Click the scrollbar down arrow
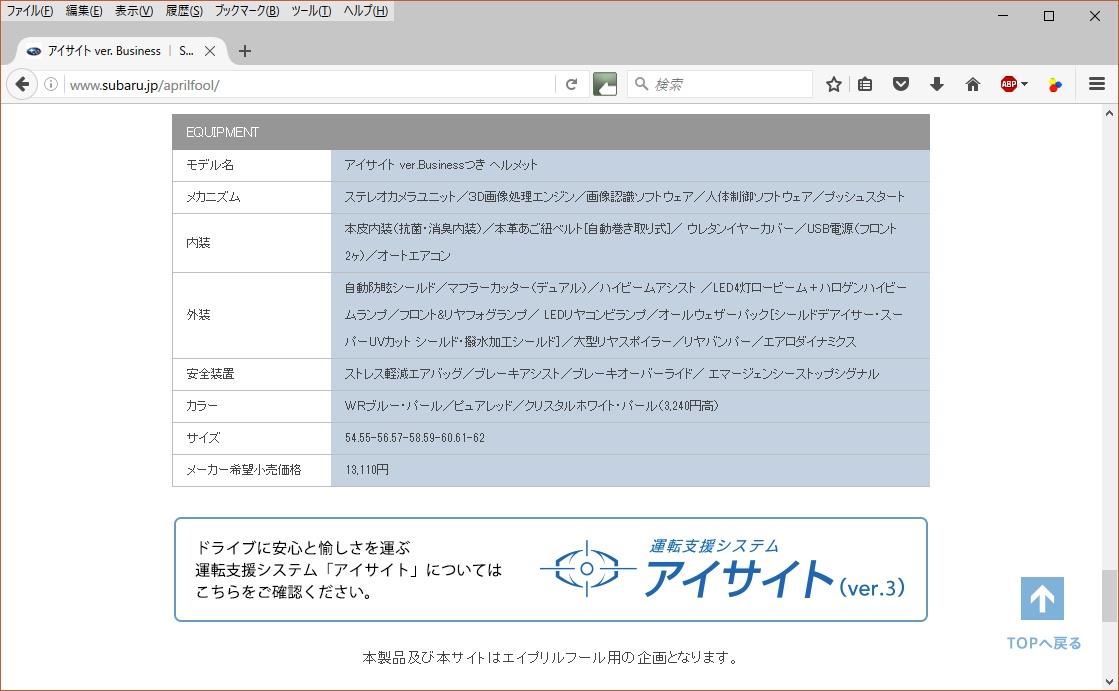Viewport: 1119px width, 691px height. click(1109, 682)
